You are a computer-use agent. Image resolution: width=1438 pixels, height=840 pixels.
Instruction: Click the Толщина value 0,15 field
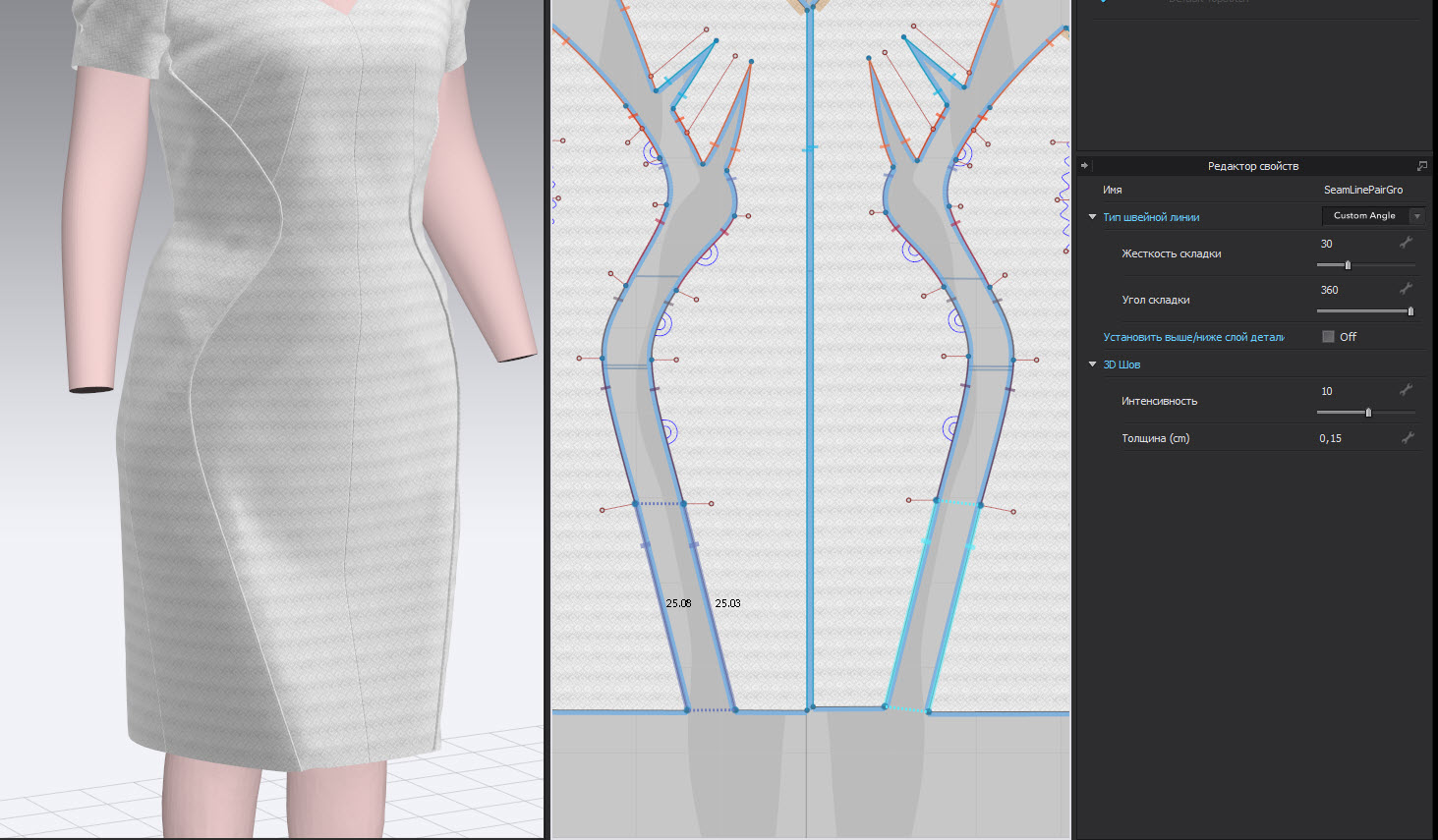tap(1331, 438)
